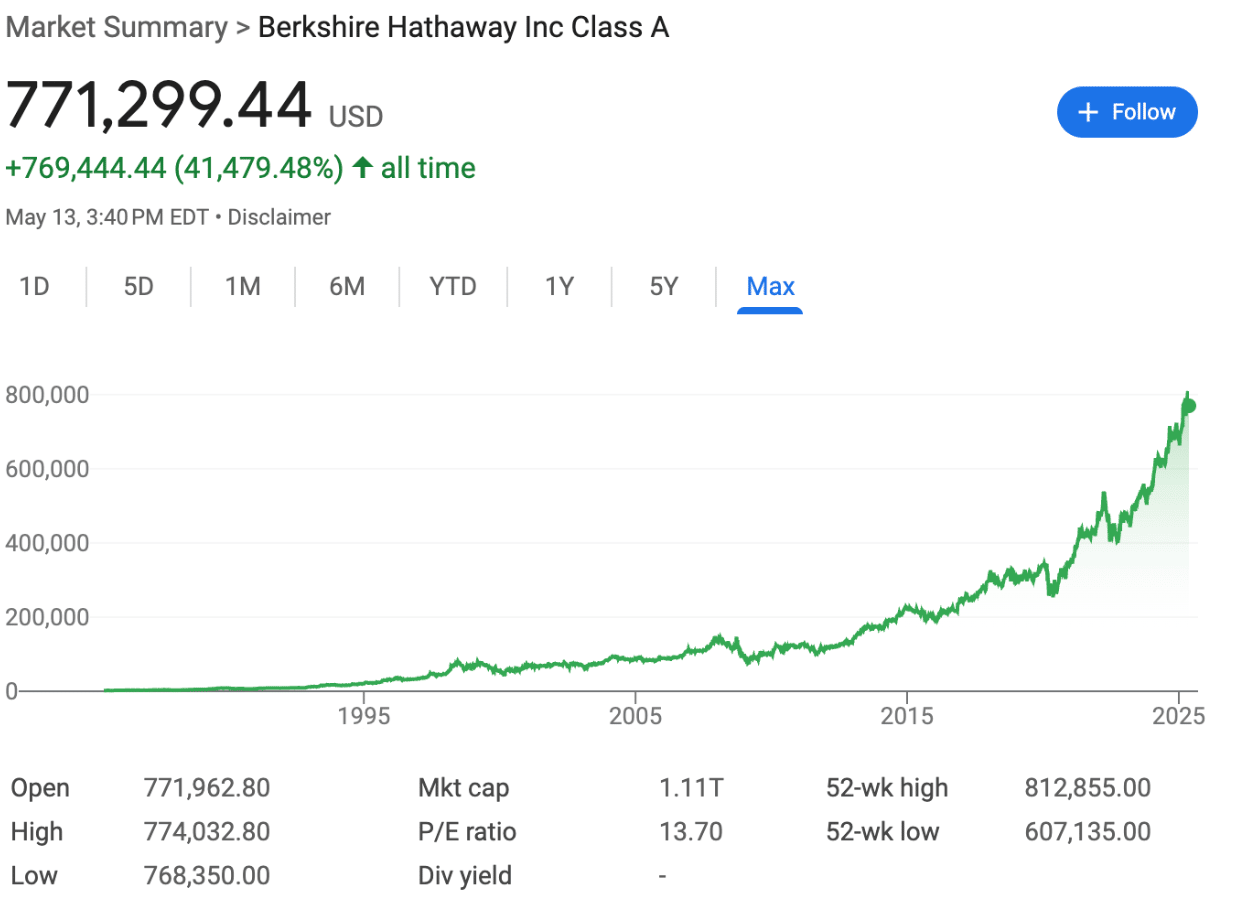Select the Max range tab
Image resolution: width=1260 pixels, height=900 pixels.
(770, 287)
